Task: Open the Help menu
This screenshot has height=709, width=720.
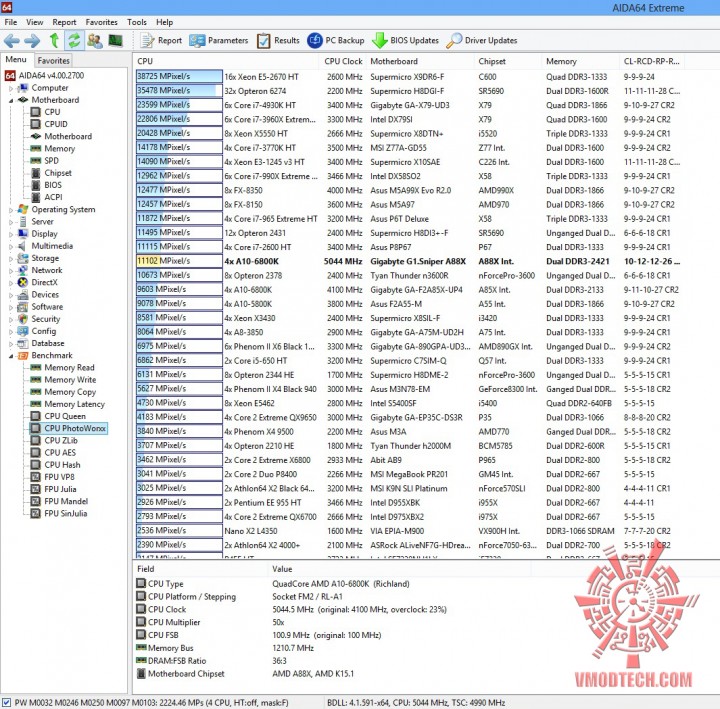Action: point(164,22)
